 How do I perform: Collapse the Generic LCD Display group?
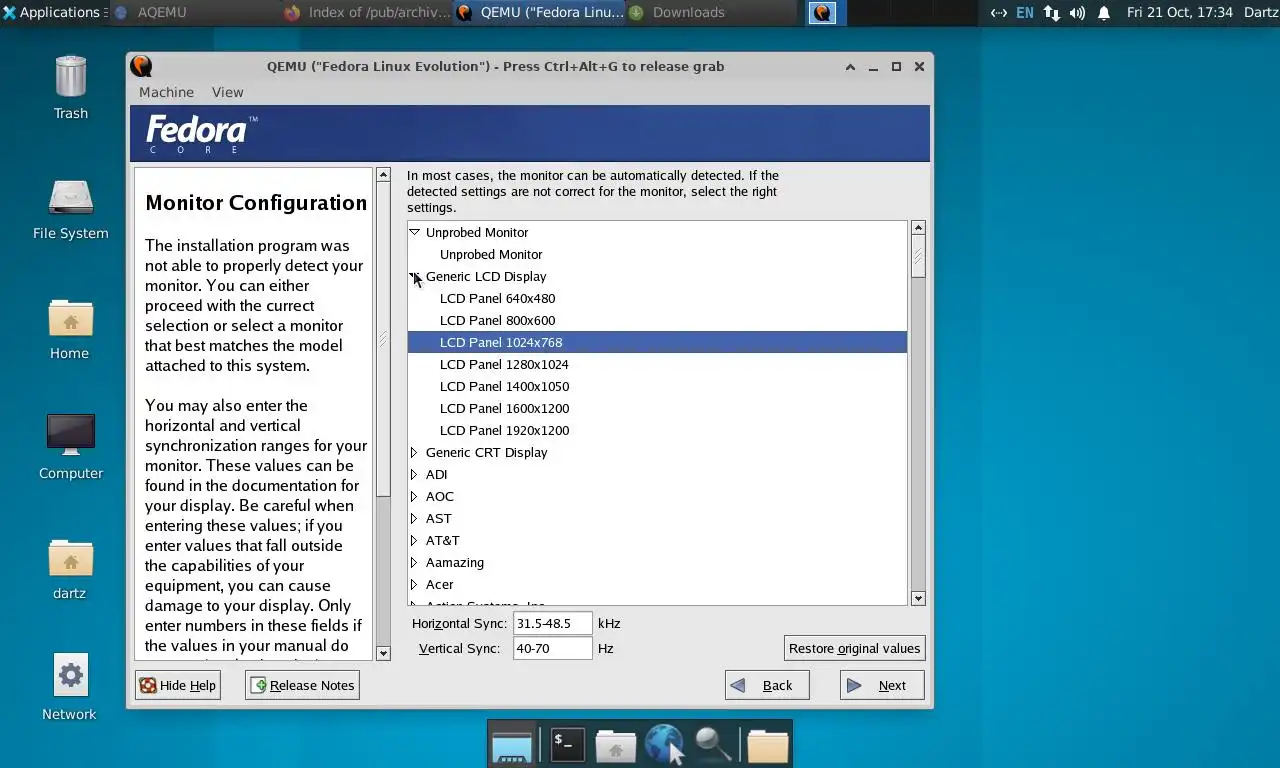click(414, 276)
